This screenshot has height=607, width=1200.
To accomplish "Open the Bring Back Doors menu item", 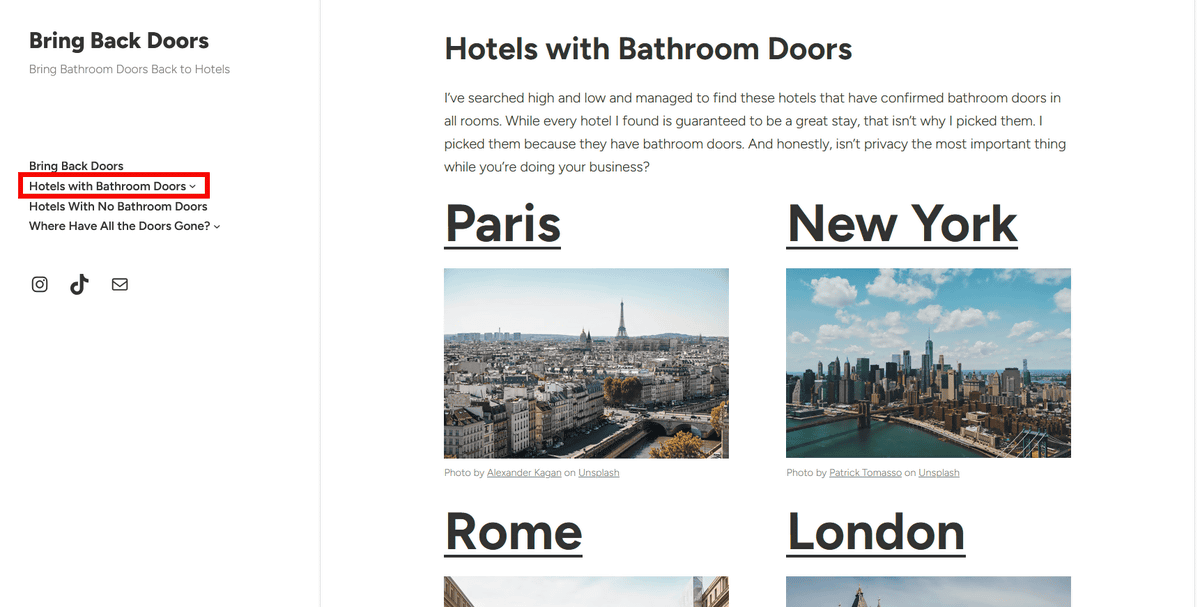I will (x=76, y=166).
